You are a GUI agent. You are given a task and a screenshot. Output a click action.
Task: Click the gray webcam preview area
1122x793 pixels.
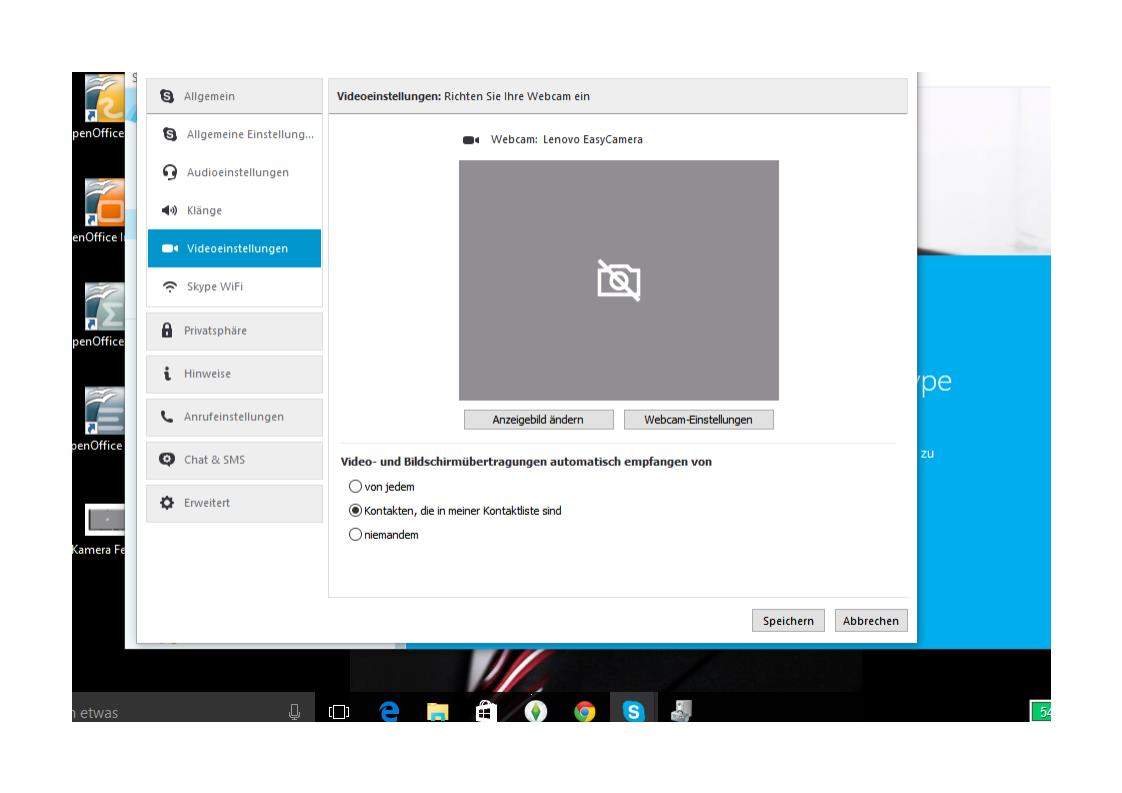(x=618, y=280)
